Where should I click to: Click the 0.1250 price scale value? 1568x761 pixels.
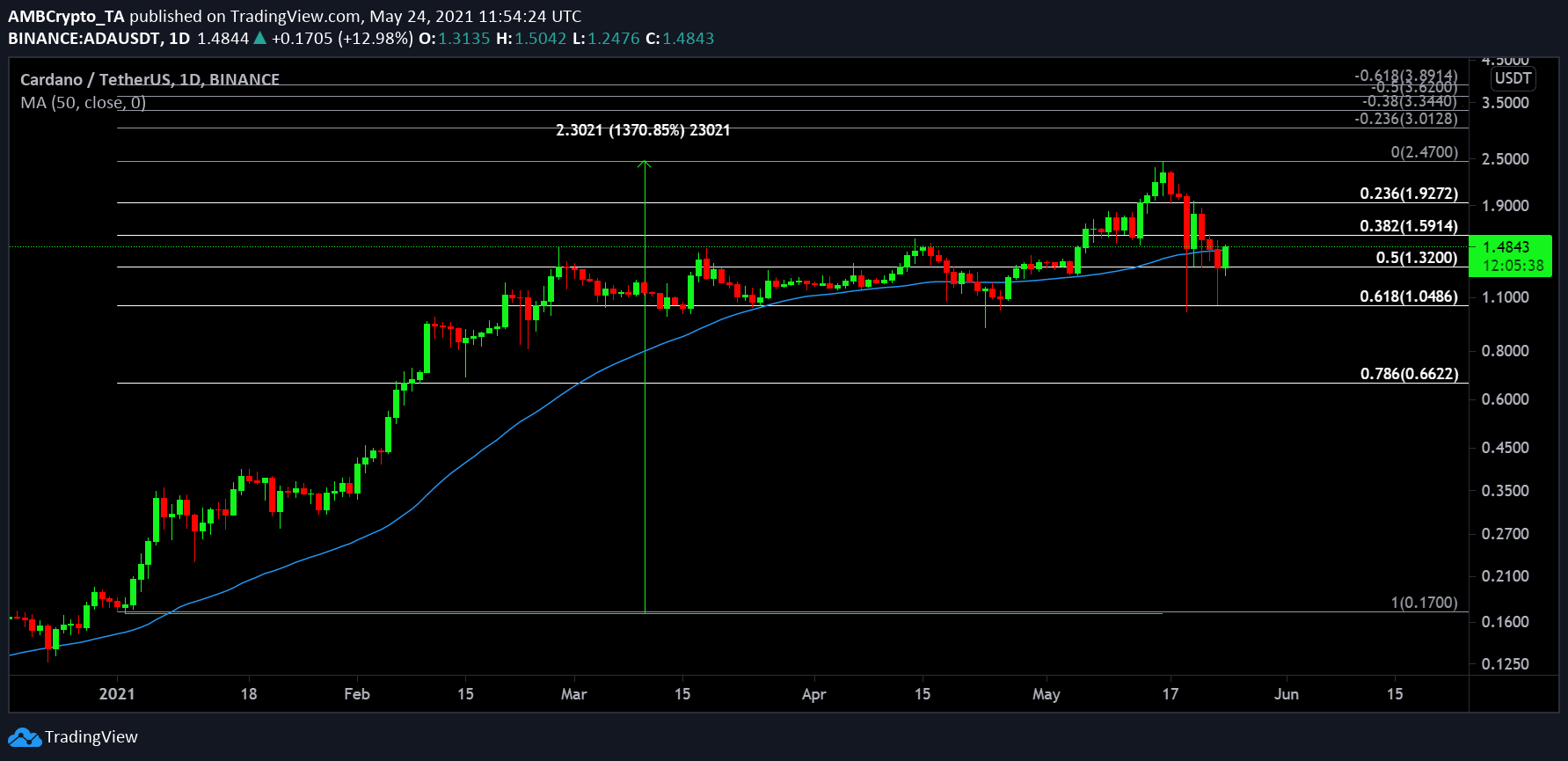point(1506,664)
